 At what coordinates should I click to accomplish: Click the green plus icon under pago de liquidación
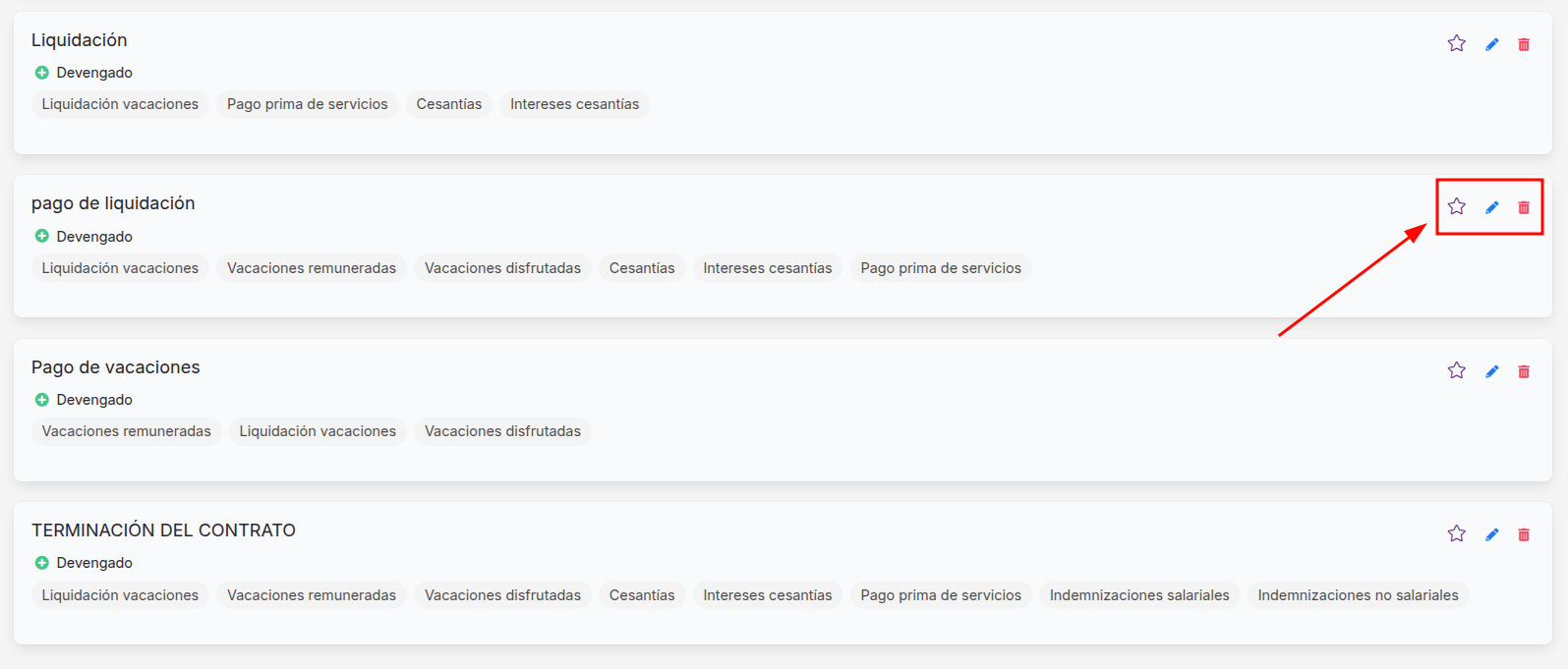[x=41, y=236]
